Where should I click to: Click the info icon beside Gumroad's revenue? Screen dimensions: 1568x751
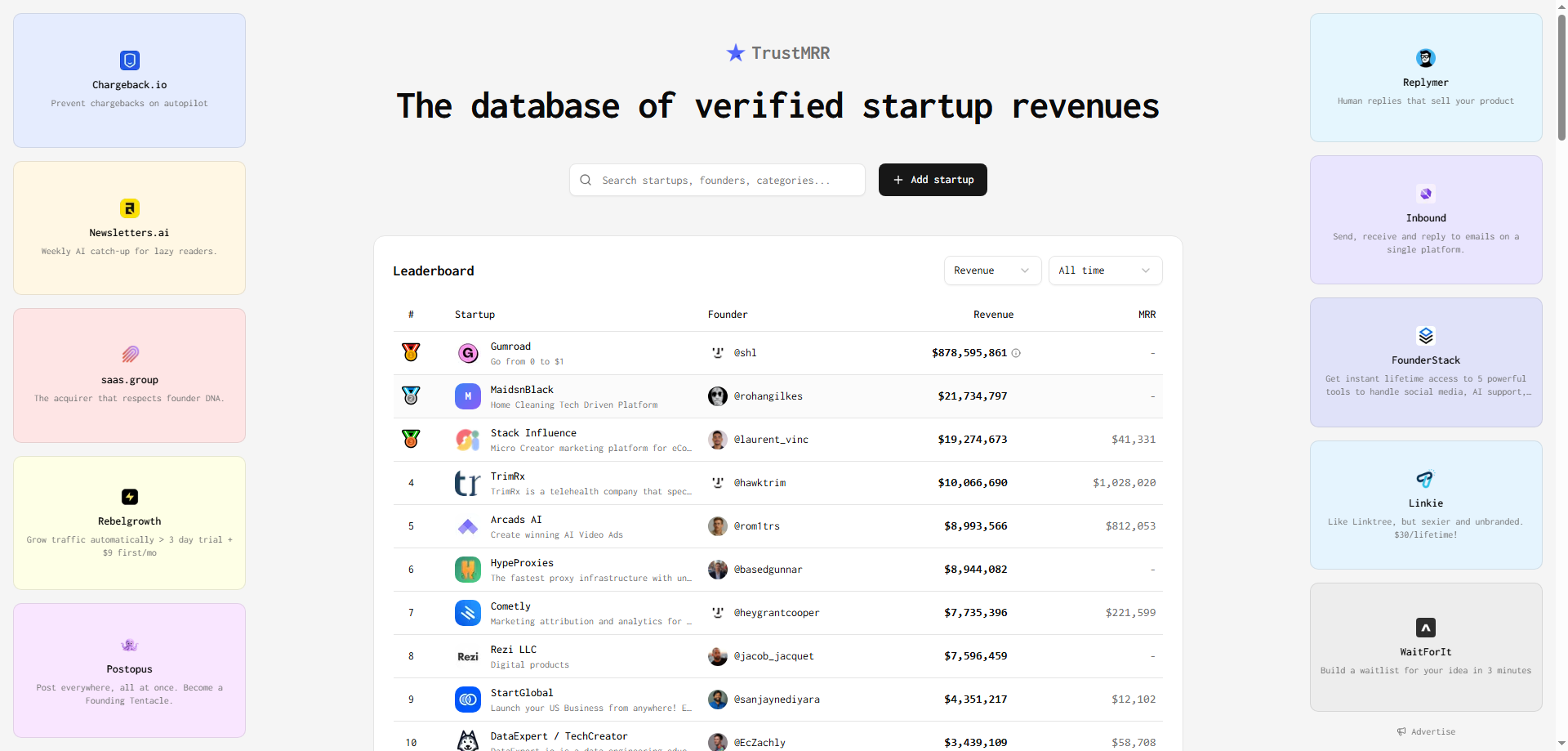[x=1016, y=352]
